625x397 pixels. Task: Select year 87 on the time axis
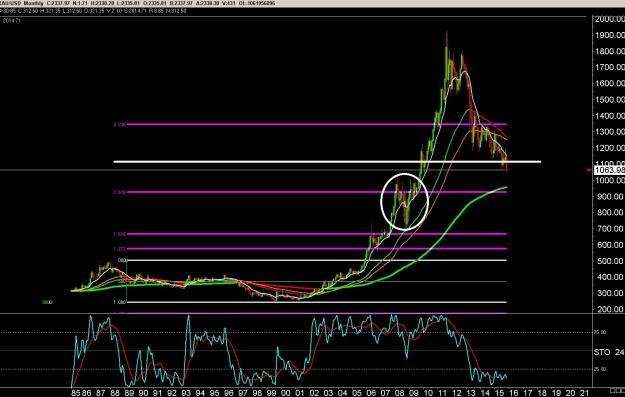(100, 393)
